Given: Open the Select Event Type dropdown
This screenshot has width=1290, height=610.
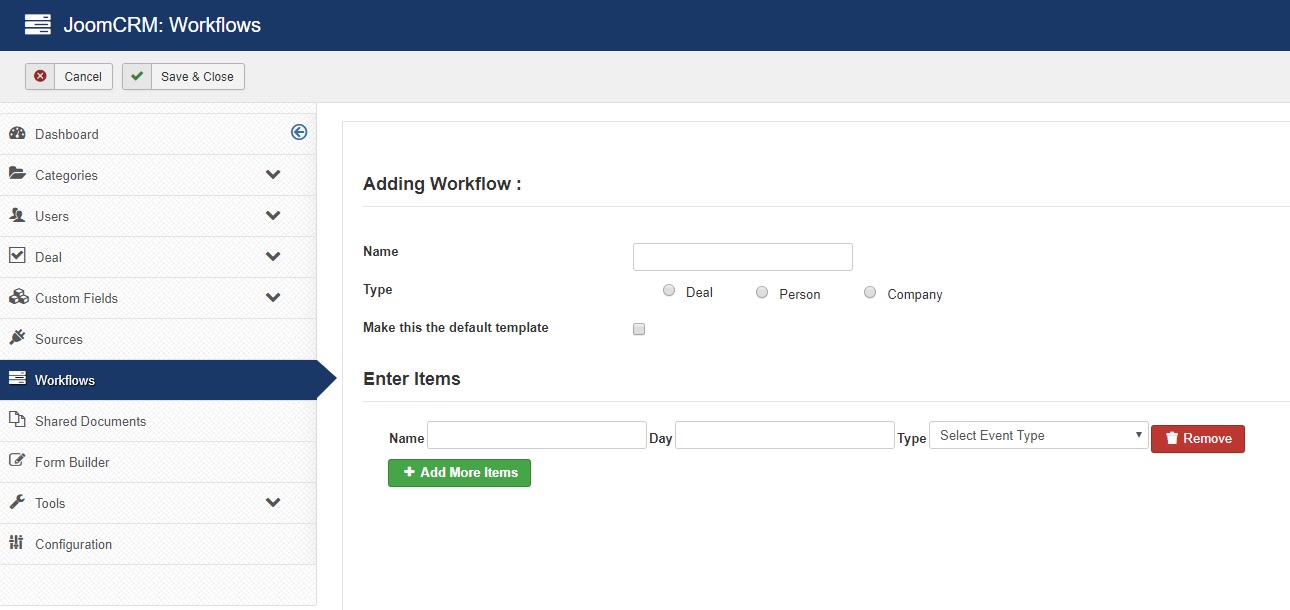Looking at the screenshot, I should (x=1038, y=435).
